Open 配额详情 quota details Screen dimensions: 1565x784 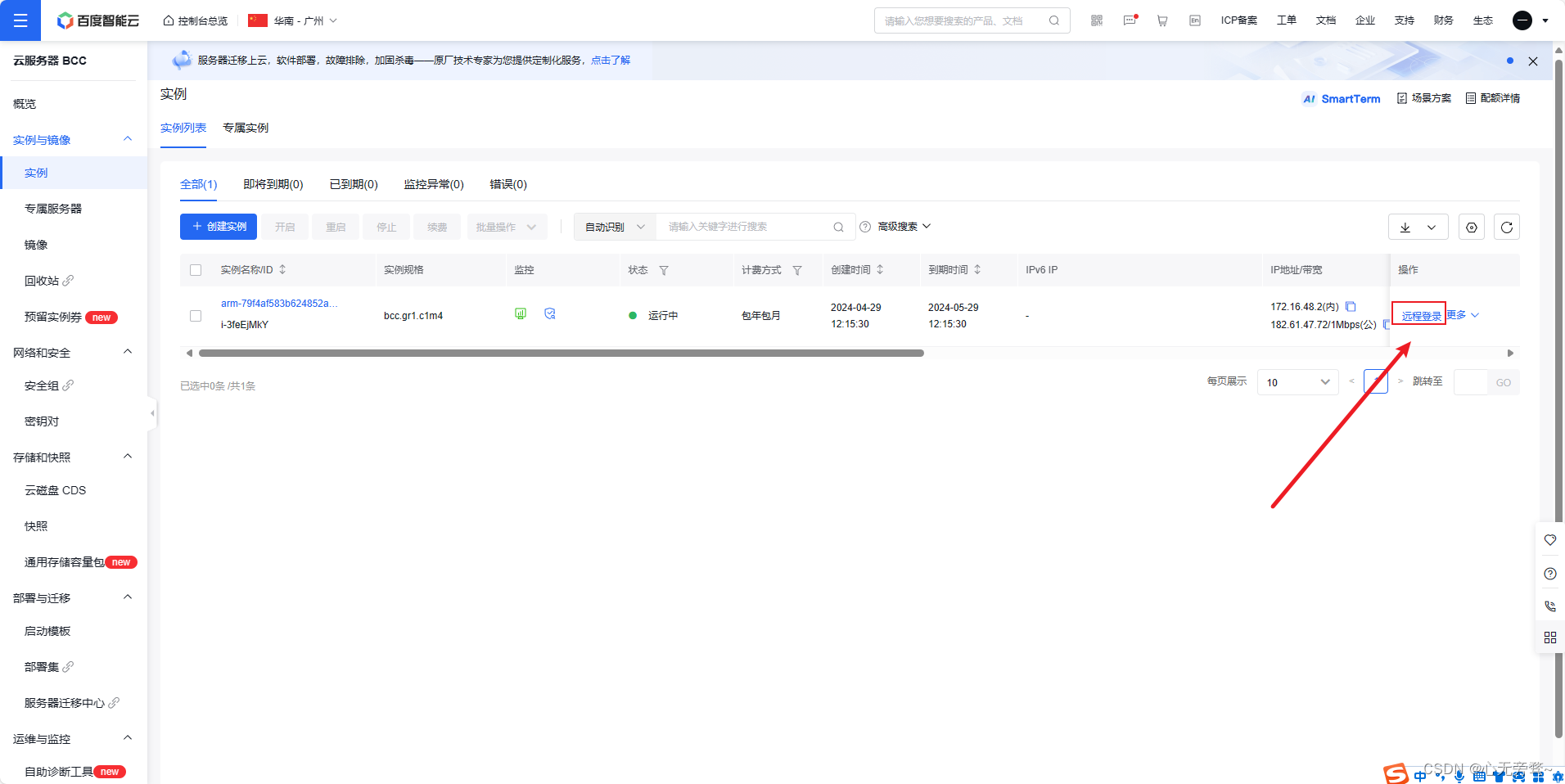(x=1493, y=98)
